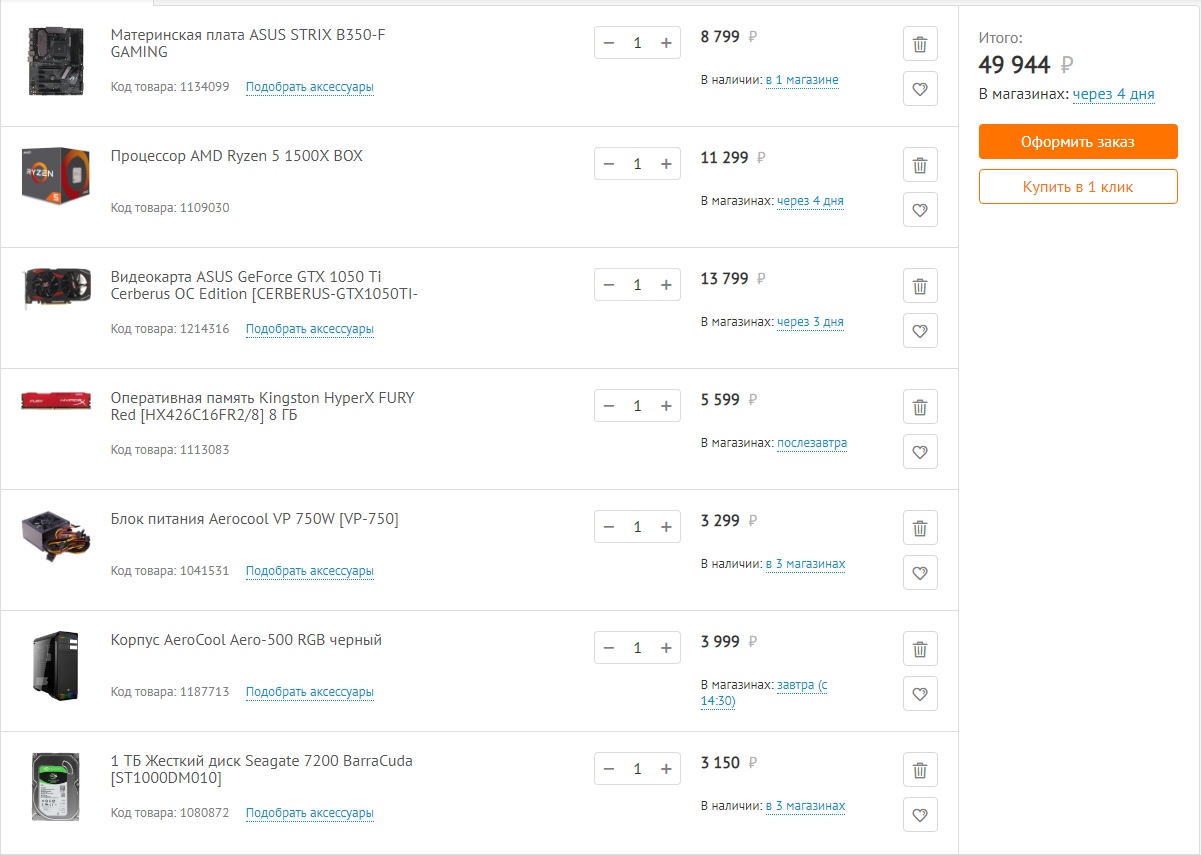This screenshot has width=1201, height=855.
Task: Decrease quantity of AMD Ryzen 5 1500X
Action: point(609,164)
